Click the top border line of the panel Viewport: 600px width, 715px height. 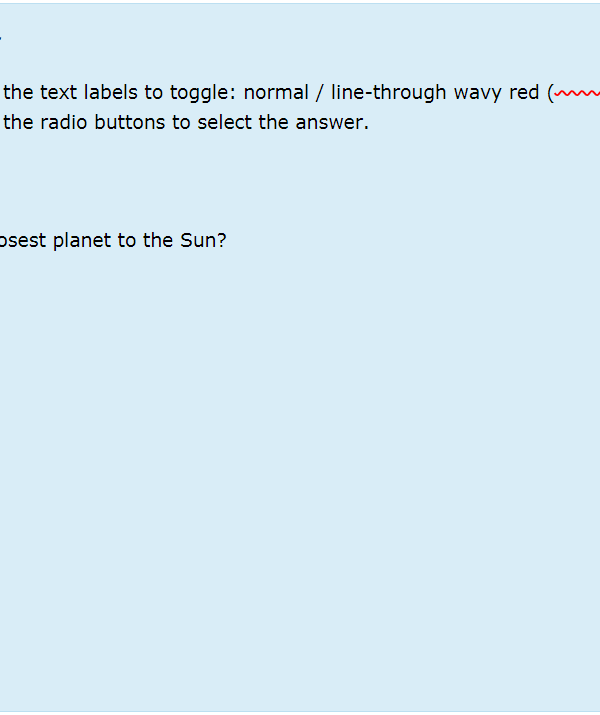tap(300, 4)
